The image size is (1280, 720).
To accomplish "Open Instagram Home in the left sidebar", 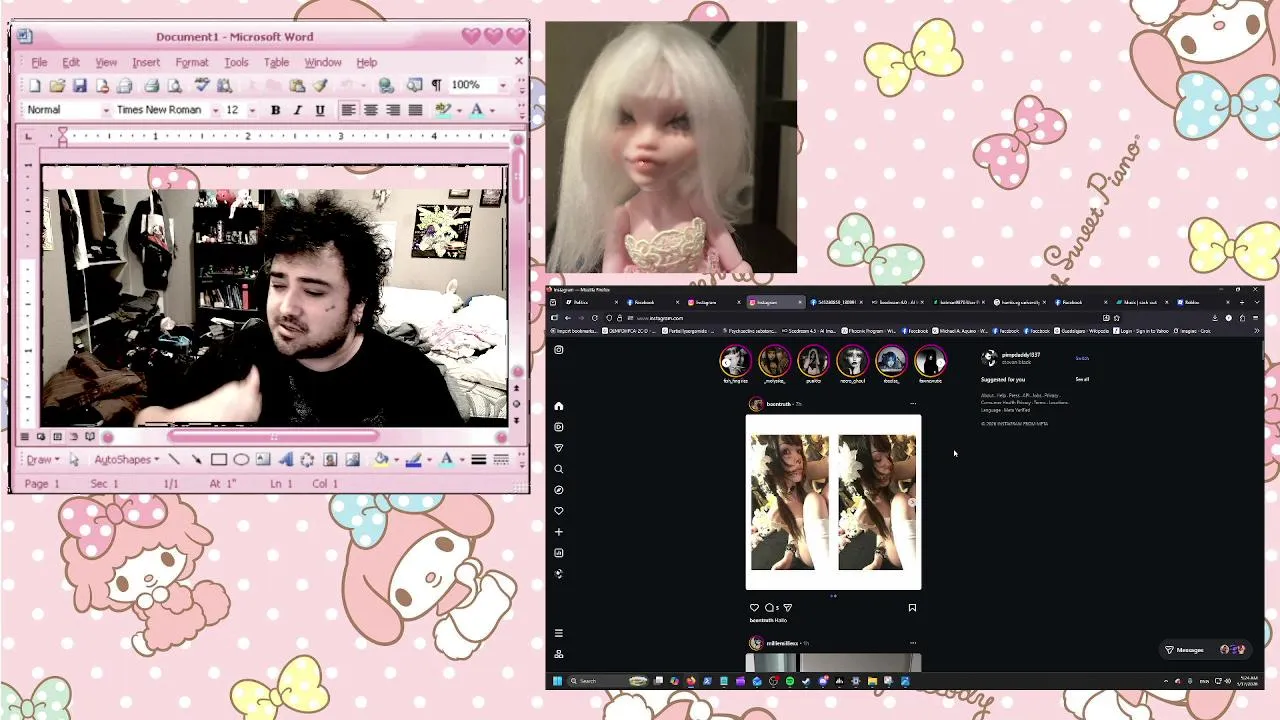I will point(559,406).
